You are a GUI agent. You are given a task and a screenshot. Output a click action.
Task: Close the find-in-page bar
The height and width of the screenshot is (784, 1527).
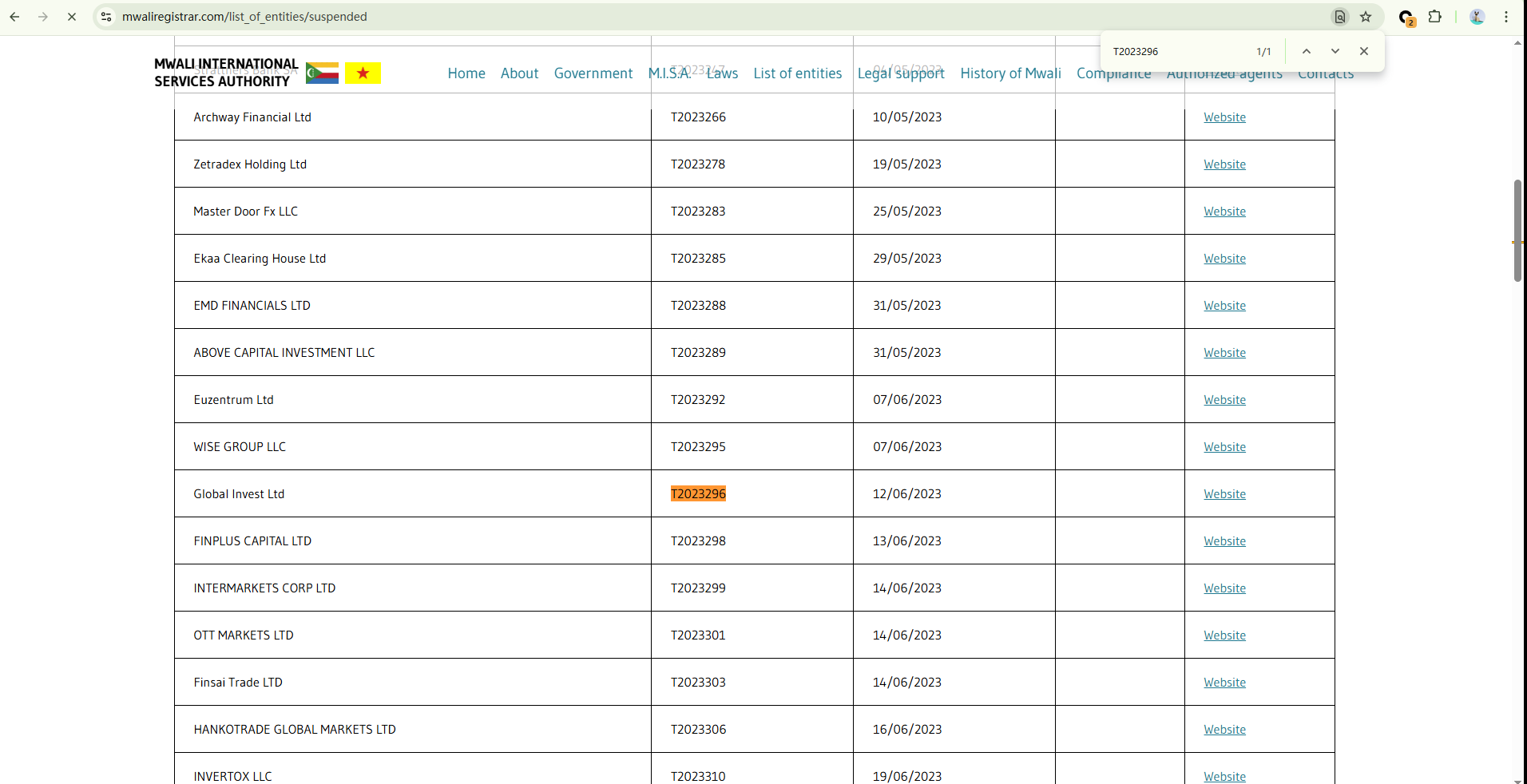coord(1364,51)
